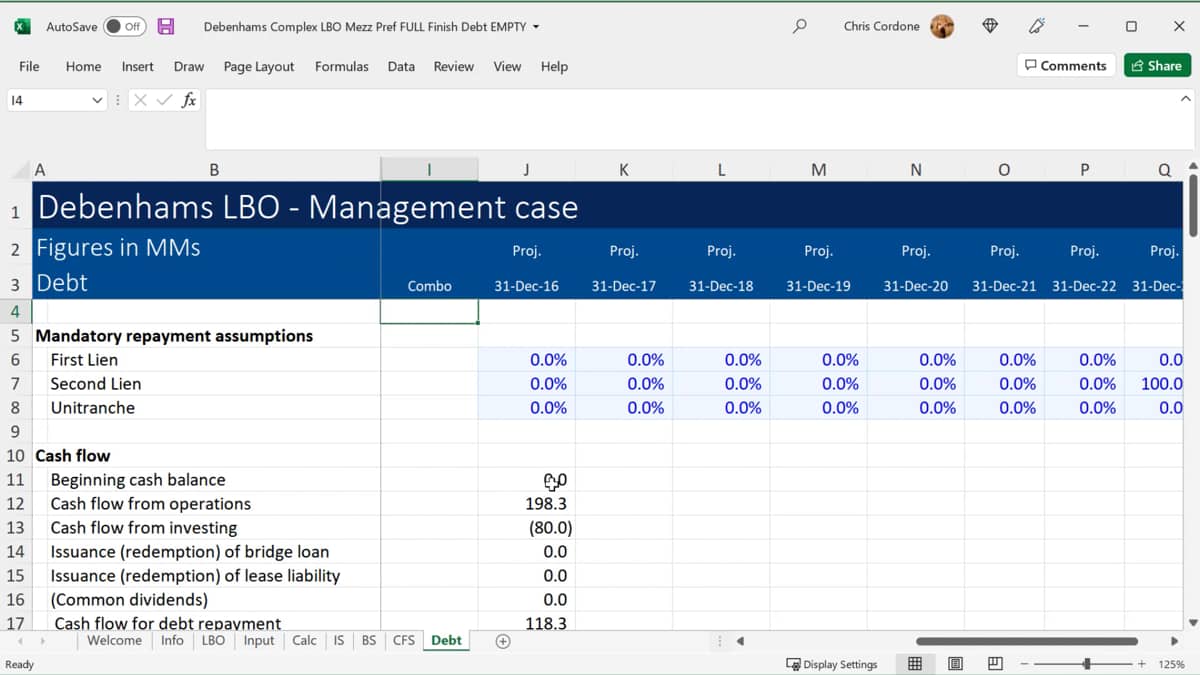Open the Page Layout tab

pyautogui.click(x=259, y=66)
